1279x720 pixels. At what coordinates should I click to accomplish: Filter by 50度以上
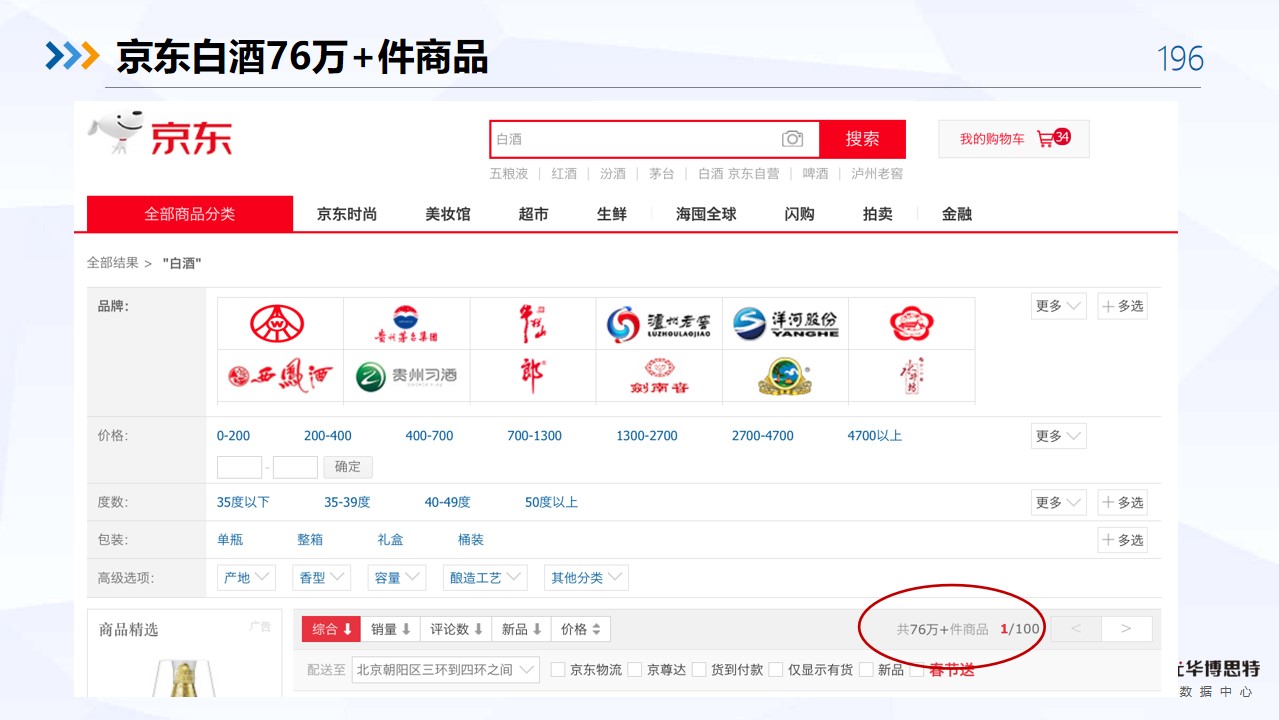552,502
